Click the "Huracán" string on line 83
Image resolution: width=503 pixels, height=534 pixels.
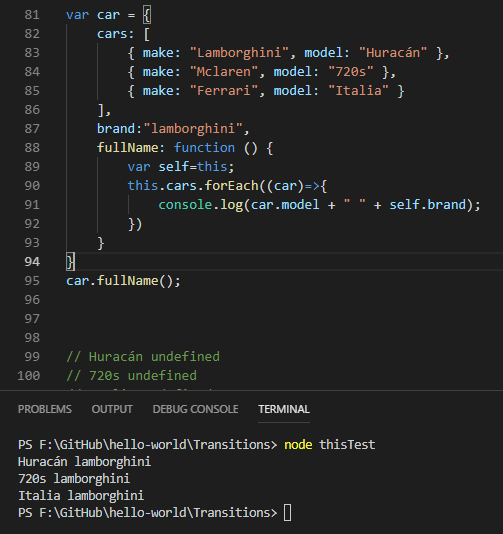click(393, 53)
